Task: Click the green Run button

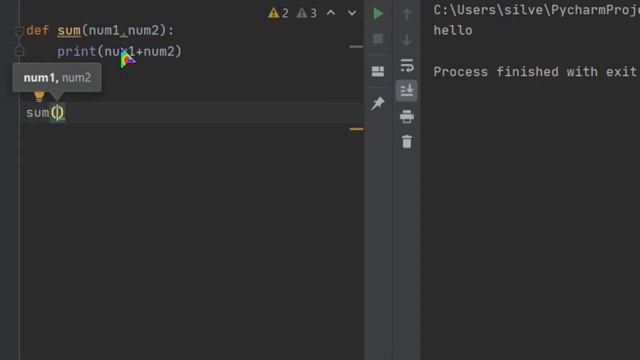Action: [x=378, y=13]
